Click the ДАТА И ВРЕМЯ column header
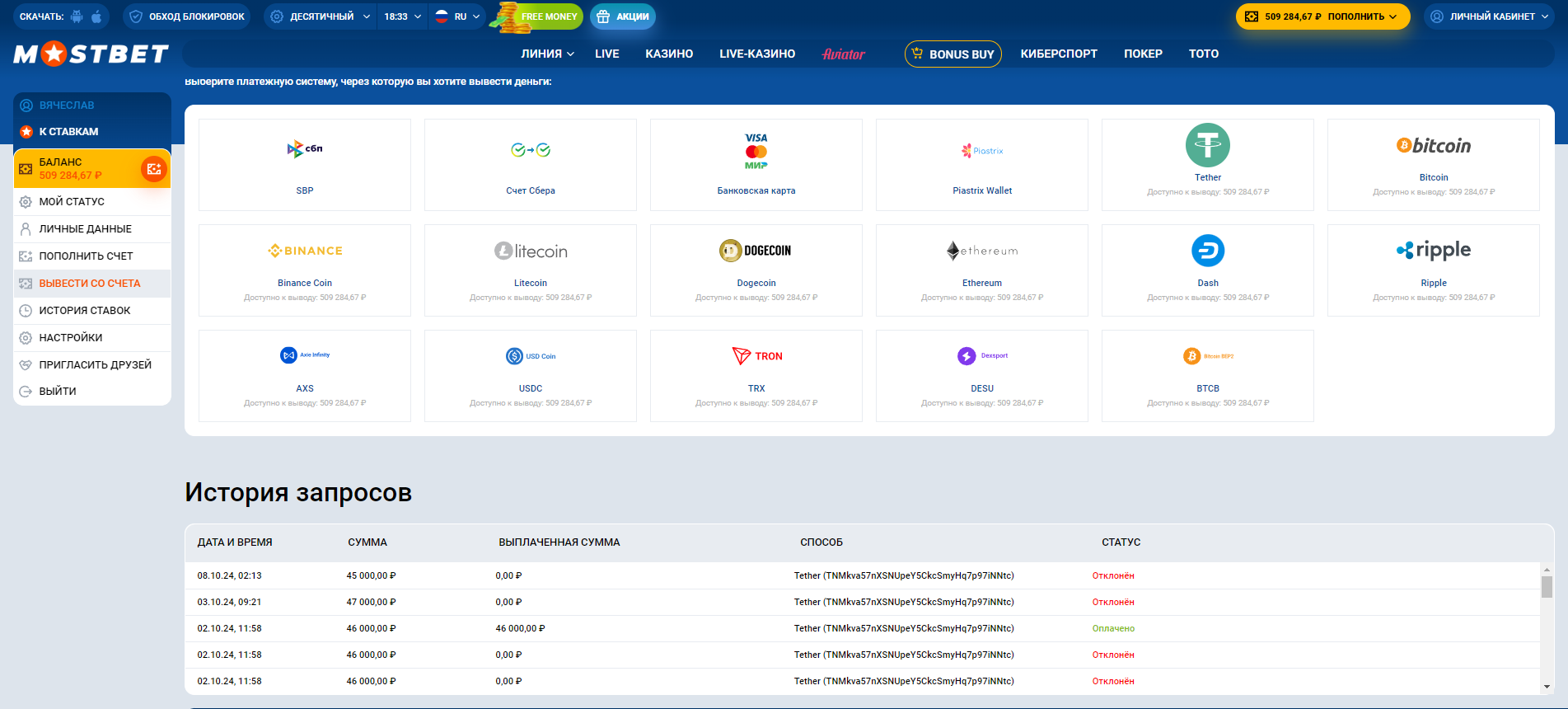Image resolution: width=1568 pixels, height=709 pixels. pyautogui.click(x=235, y=542)
